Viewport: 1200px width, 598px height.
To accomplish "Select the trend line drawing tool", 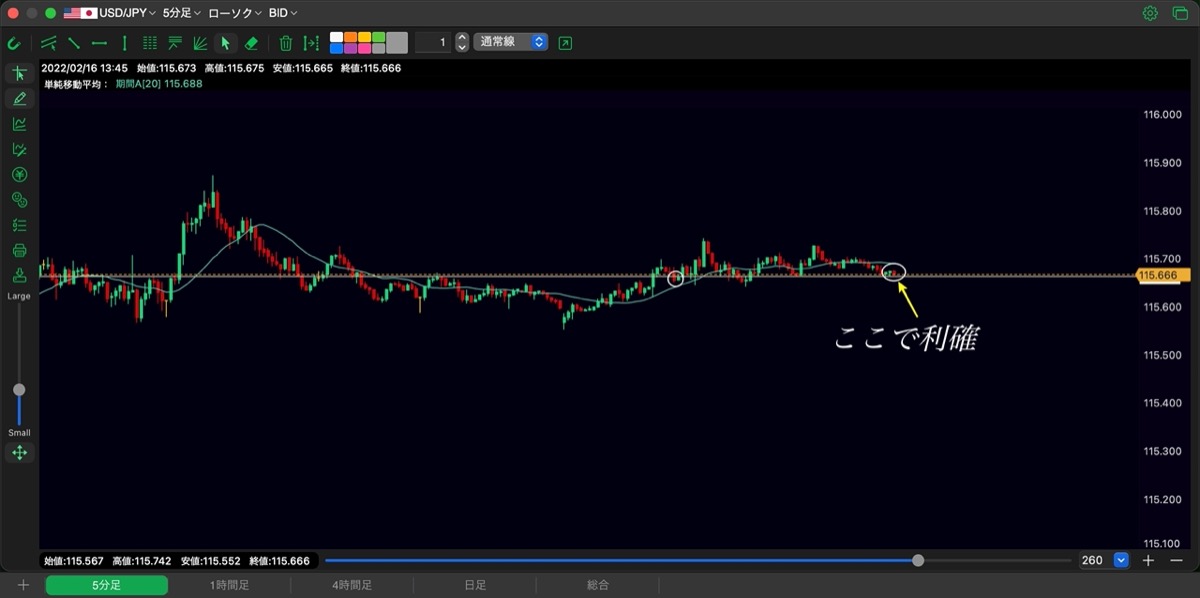I will point(73,43).
